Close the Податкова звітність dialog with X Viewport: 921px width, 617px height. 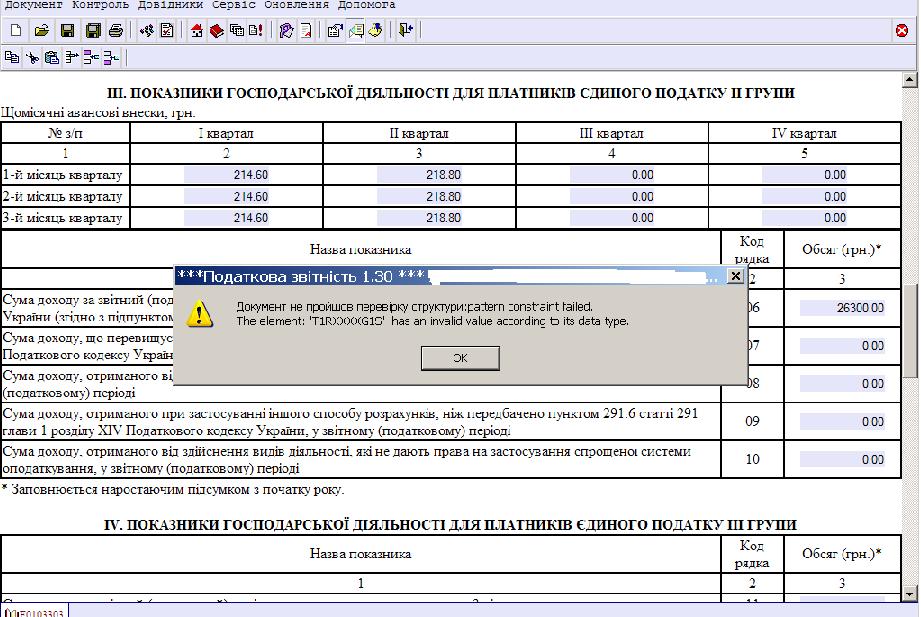pos(735,276)
